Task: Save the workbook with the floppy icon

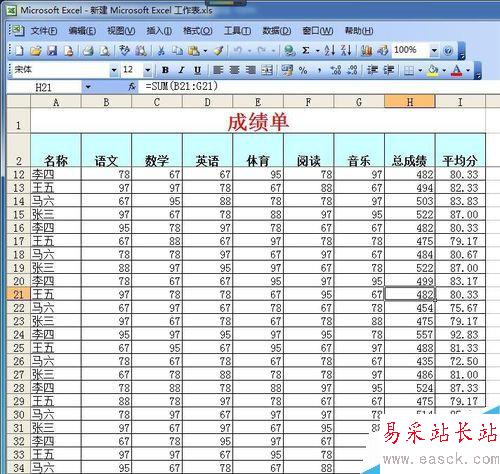Action: tap(52, 51)
